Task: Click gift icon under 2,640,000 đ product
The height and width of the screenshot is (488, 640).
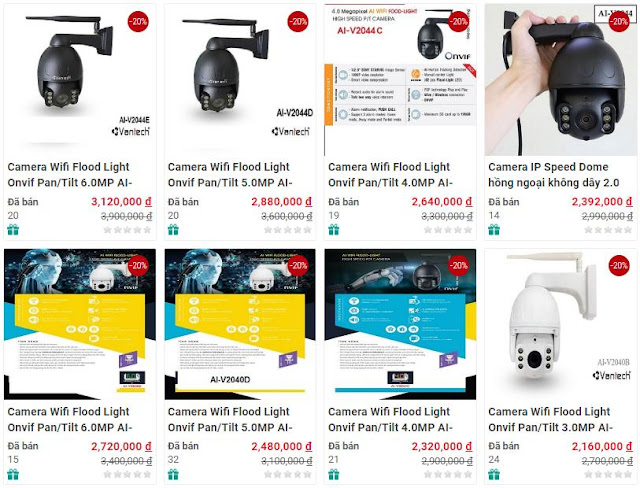Action: (x=334, y=230)
